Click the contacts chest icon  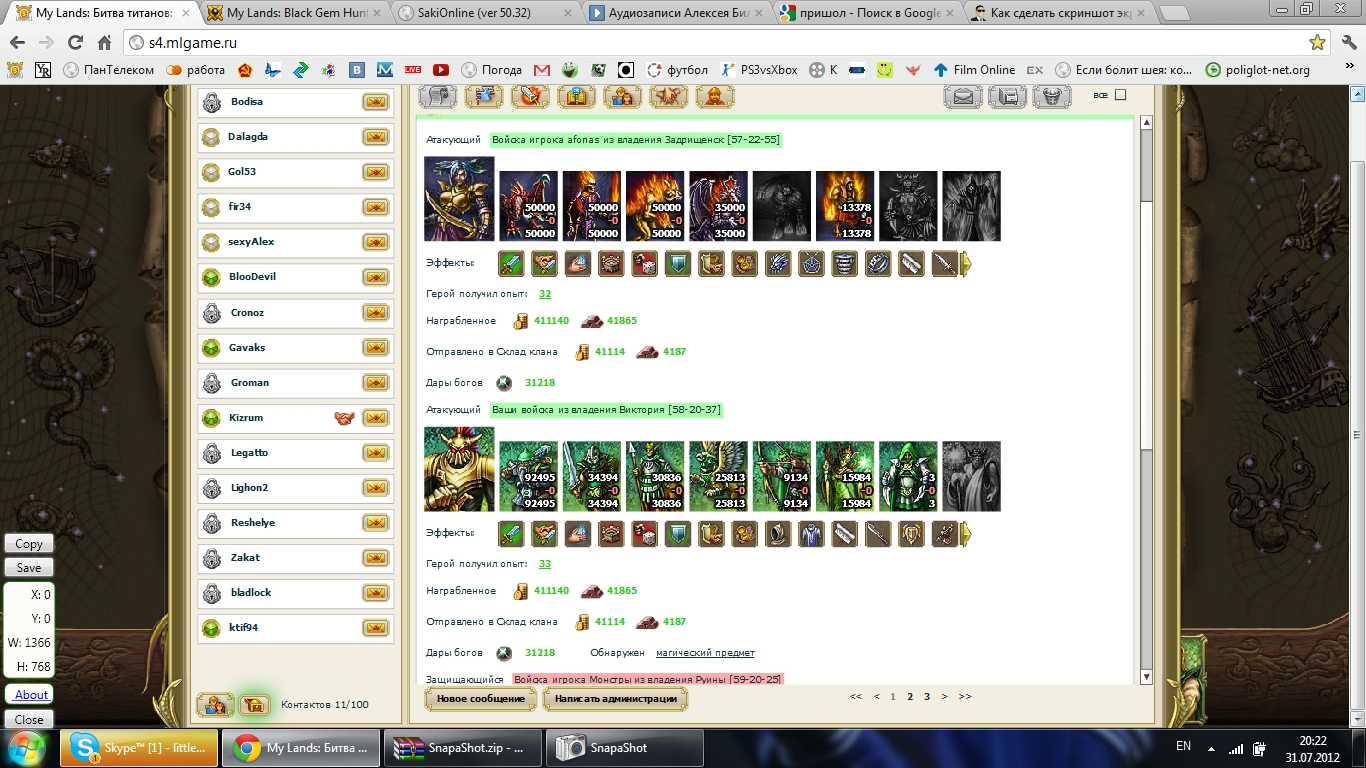tap(255, 705)
